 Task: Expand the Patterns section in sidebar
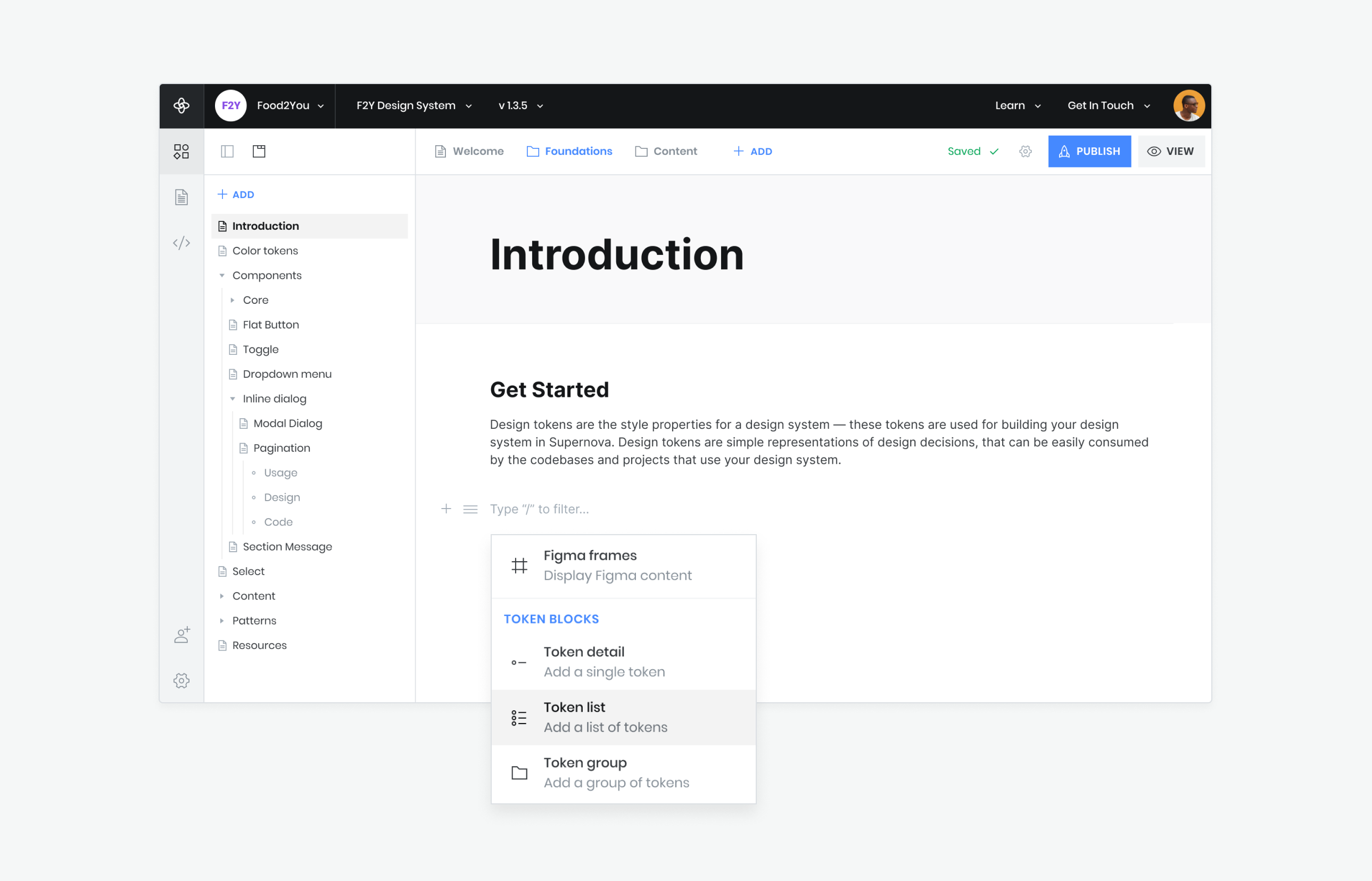[x=221, y=620]
